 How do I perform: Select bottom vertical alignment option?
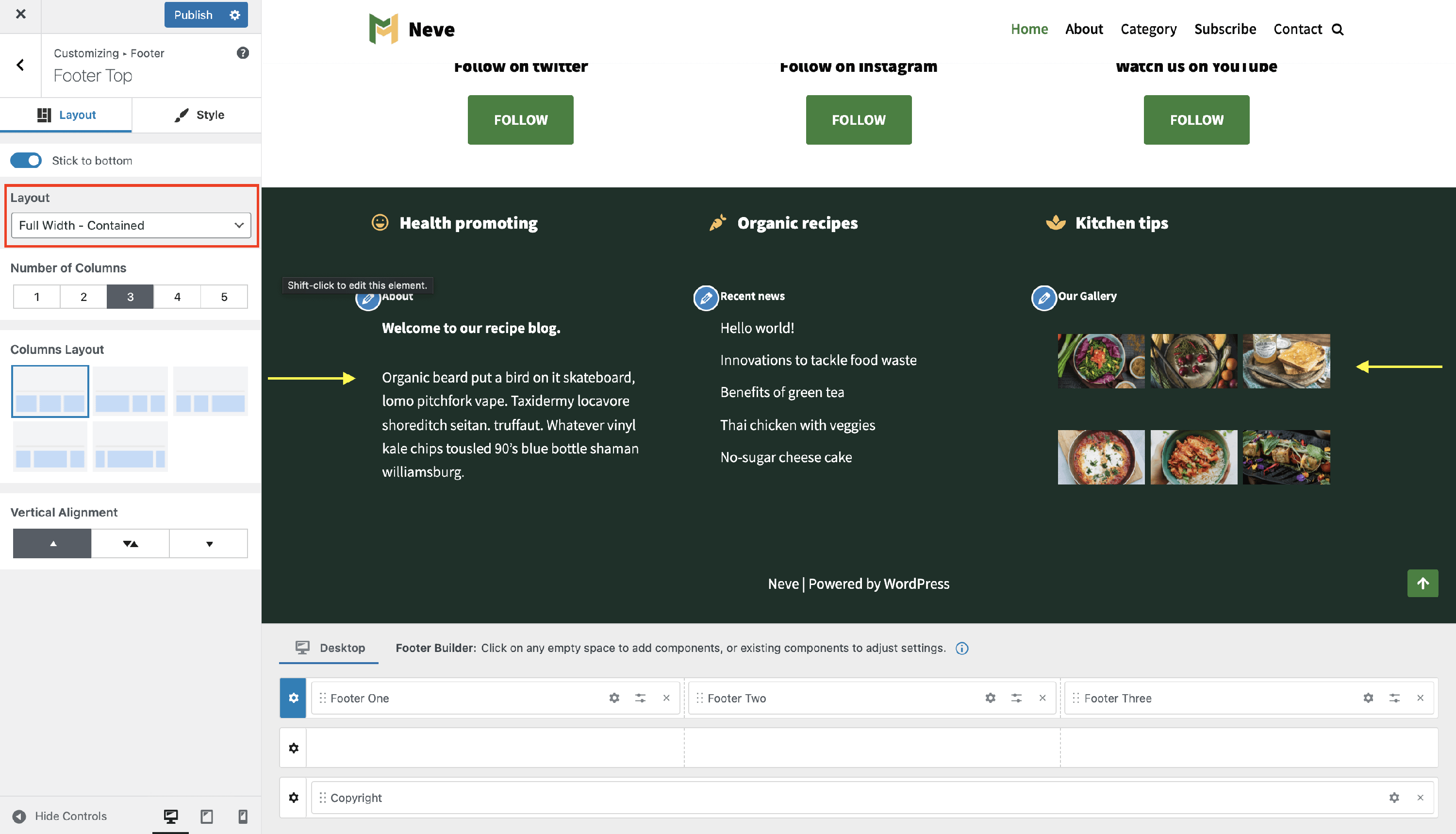tap(209, 544)
